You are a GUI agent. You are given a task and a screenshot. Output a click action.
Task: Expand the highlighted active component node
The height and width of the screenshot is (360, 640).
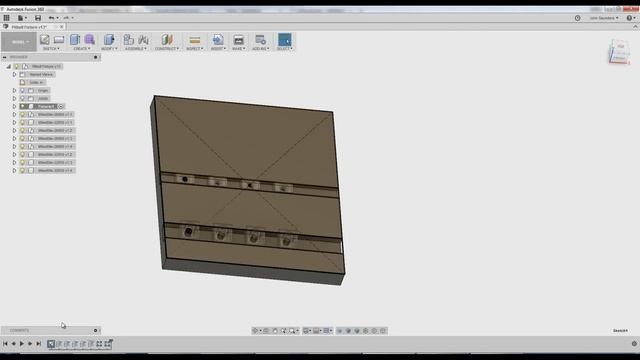pyautogui.click(x=14, y=107)
